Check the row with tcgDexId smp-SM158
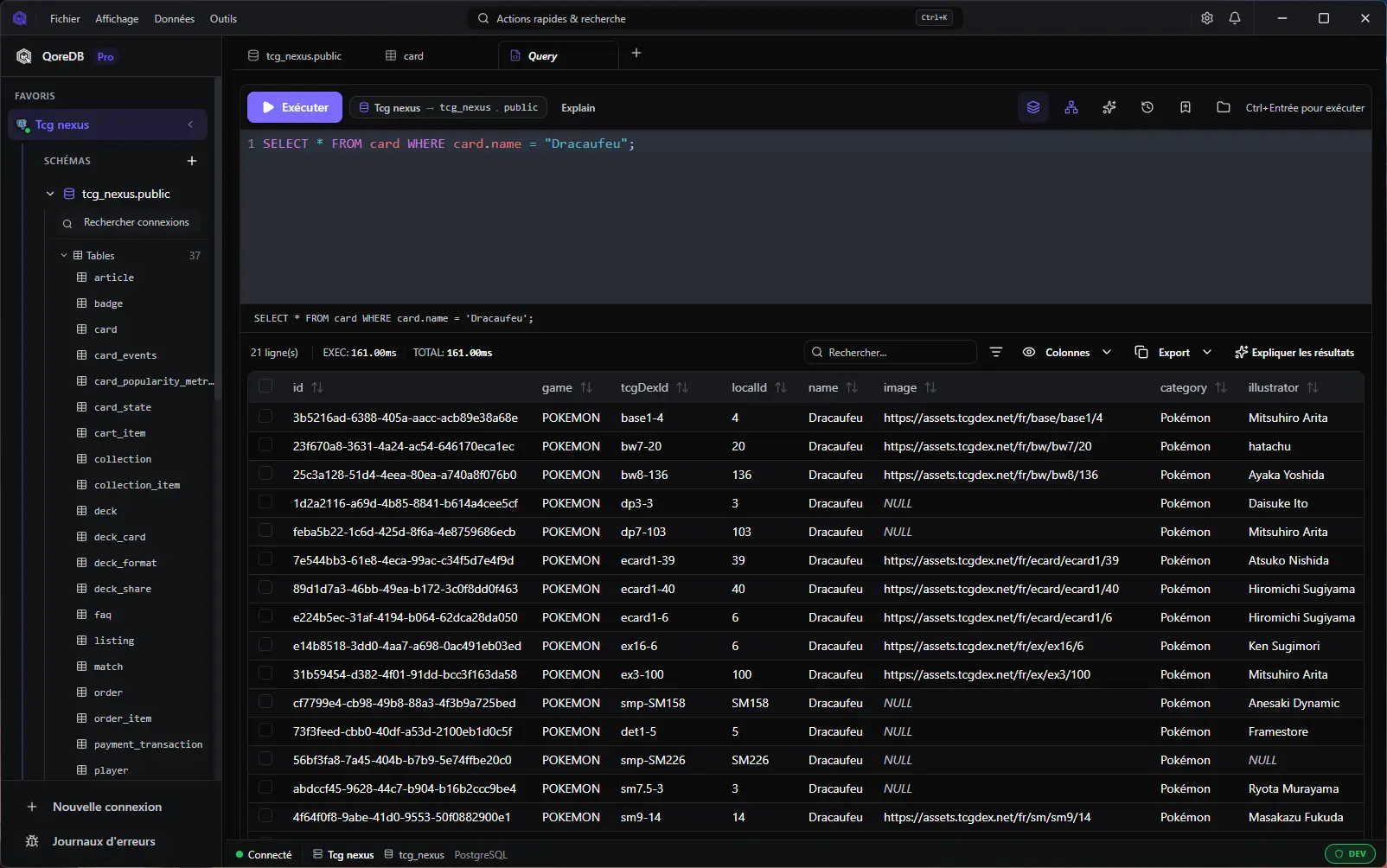Screen dimensions: 1387x868 [265, 702]
